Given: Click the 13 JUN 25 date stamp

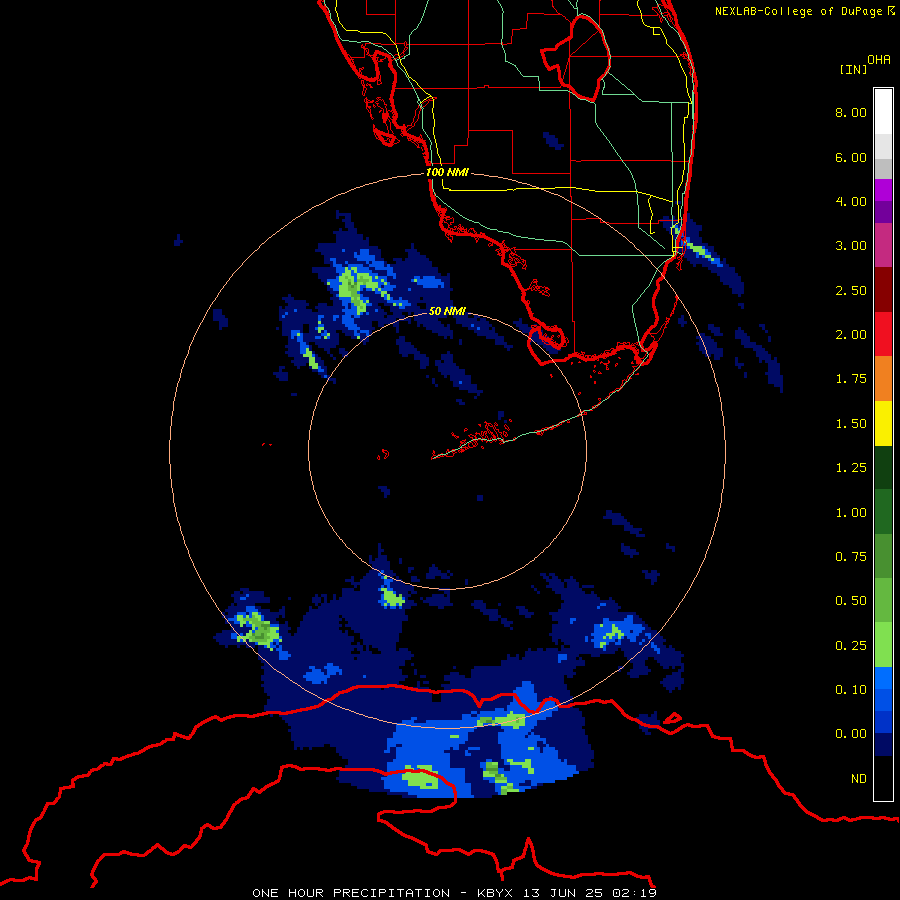Looking at the screenshot, I should (565, 893).
